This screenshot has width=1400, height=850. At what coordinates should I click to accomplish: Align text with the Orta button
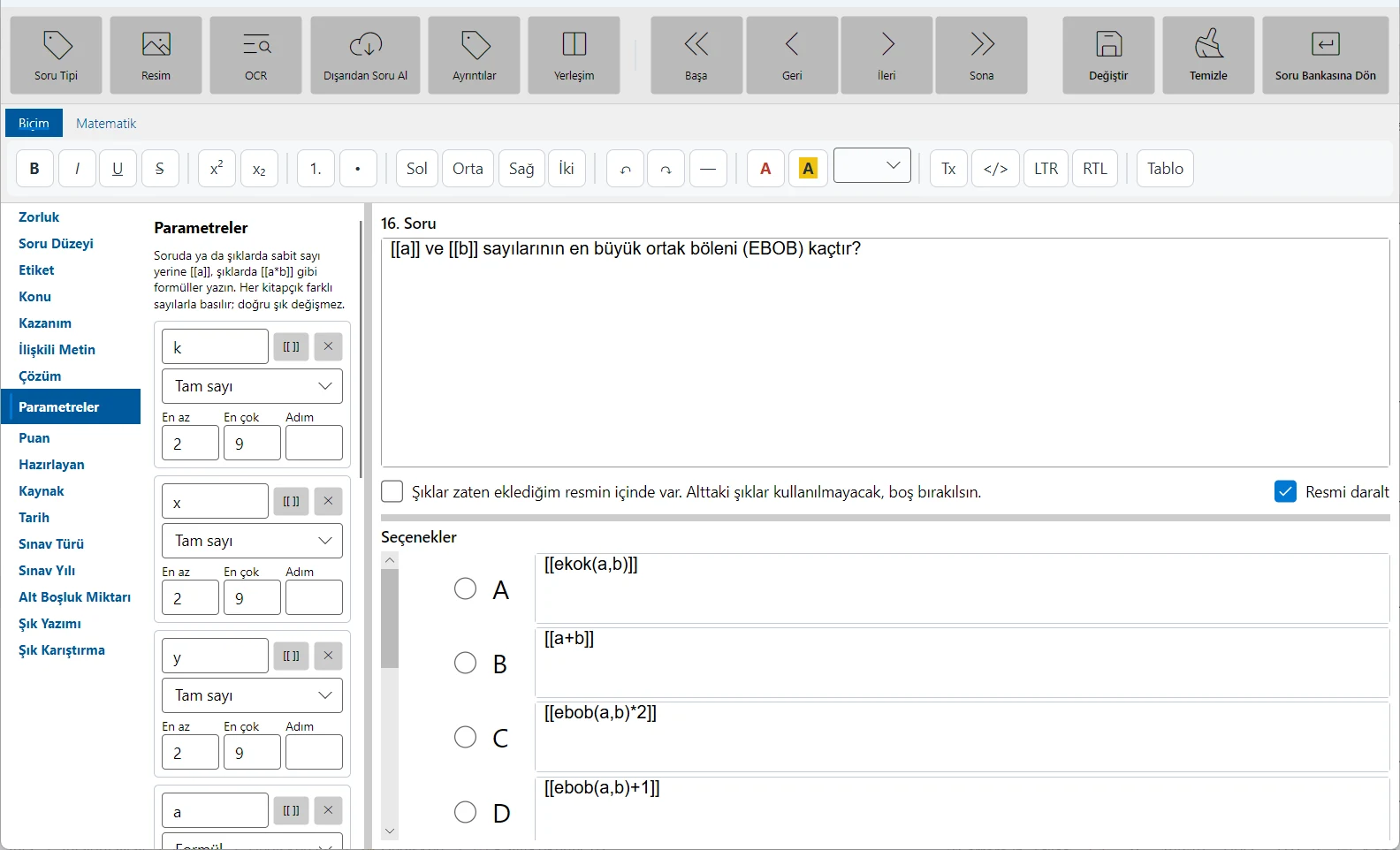coord(468,168)
